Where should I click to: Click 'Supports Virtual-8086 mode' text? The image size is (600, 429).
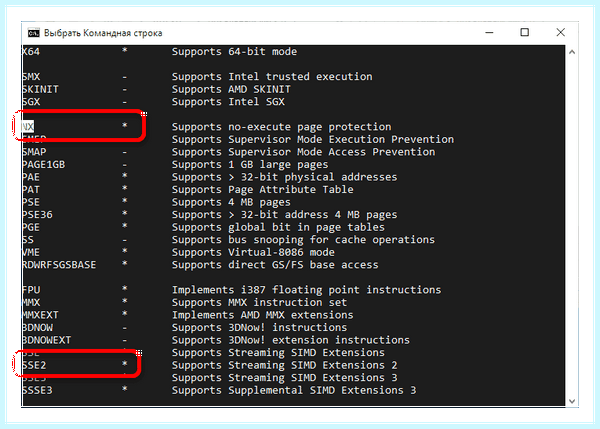pos(253,253)
